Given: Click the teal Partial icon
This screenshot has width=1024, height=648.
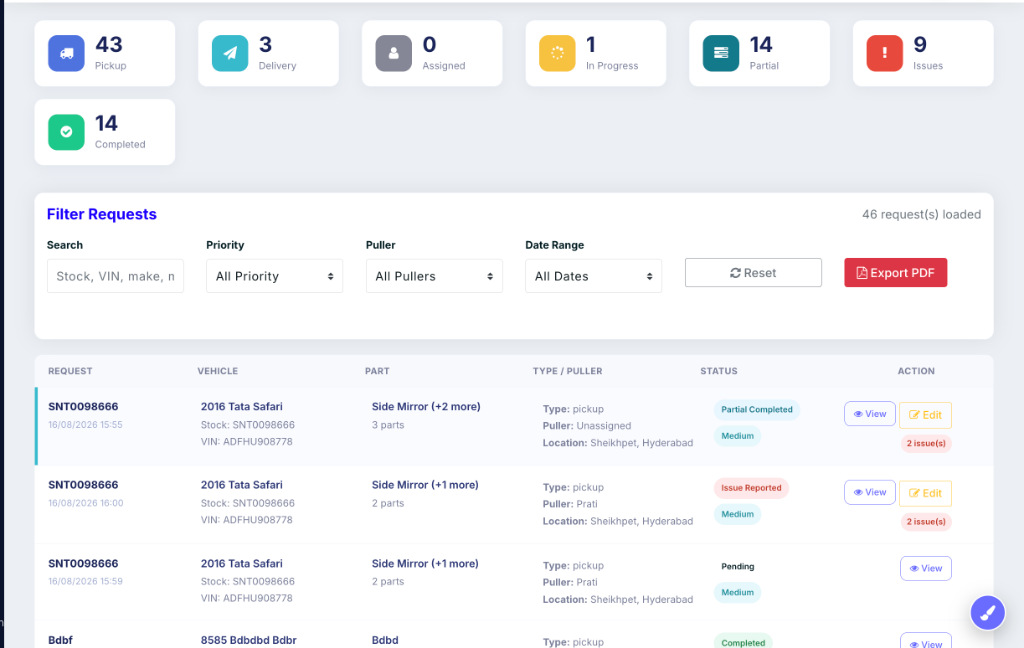Looking at the screenshot, I should click(x=721, y=53).
